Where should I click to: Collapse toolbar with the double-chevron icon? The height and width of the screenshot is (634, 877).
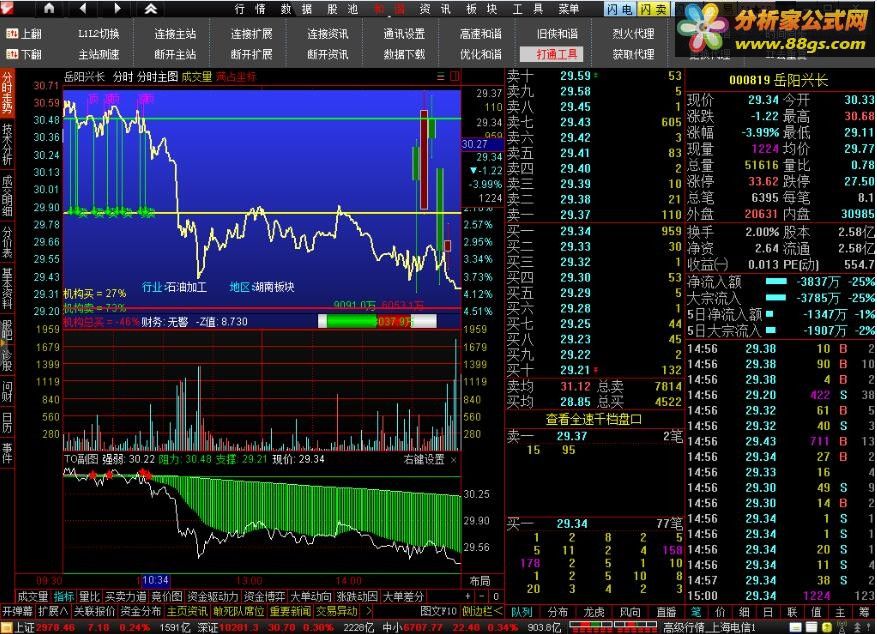[x=150, y=8]
